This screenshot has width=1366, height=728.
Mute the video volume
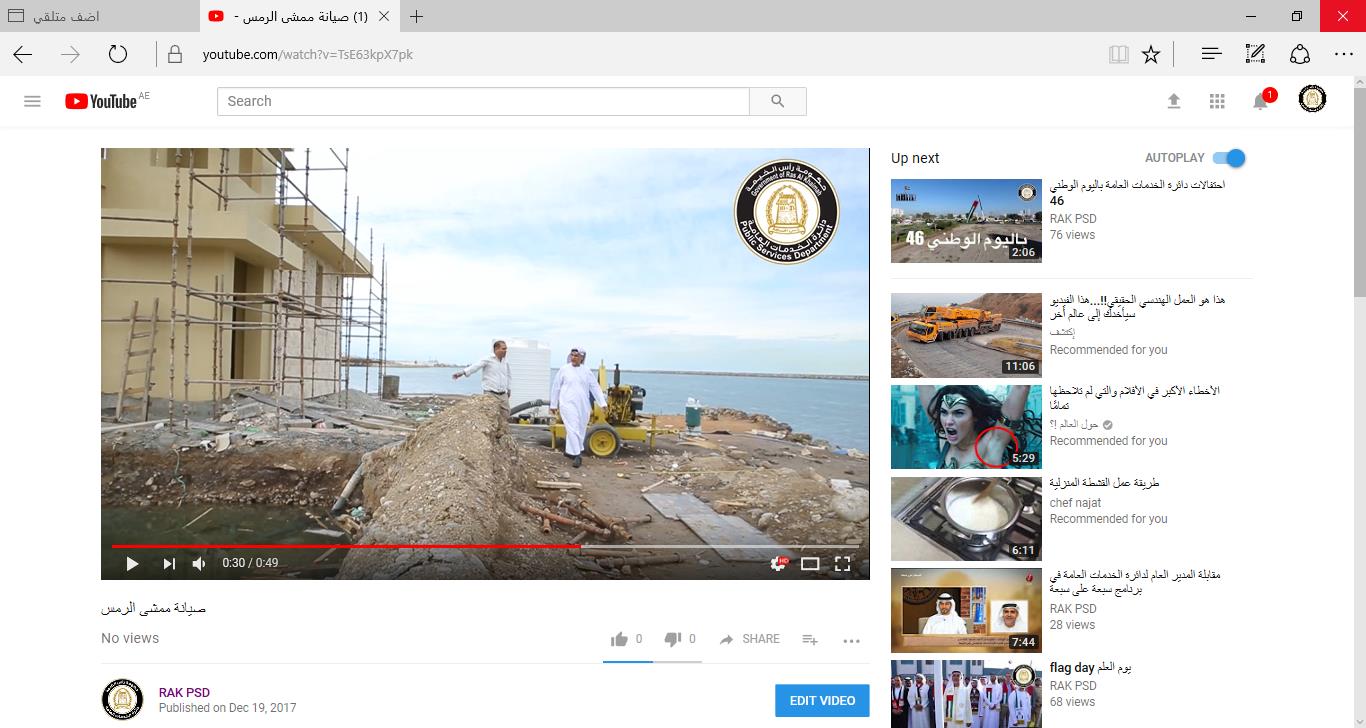coord(199,564)
